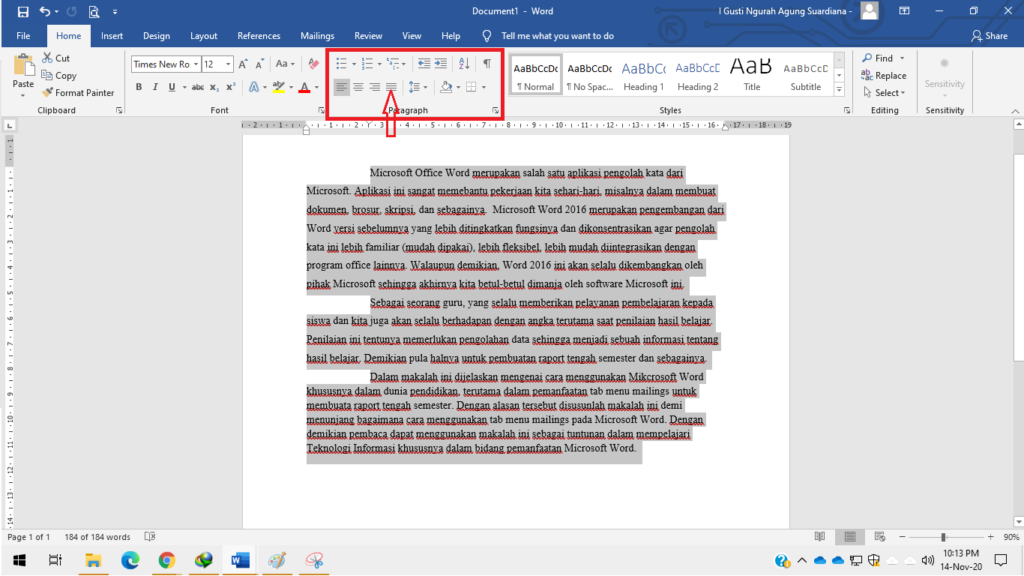This screenshot has width=1024, height=576.
Task: Toggle italic formatting
Action: coord(155,87)
